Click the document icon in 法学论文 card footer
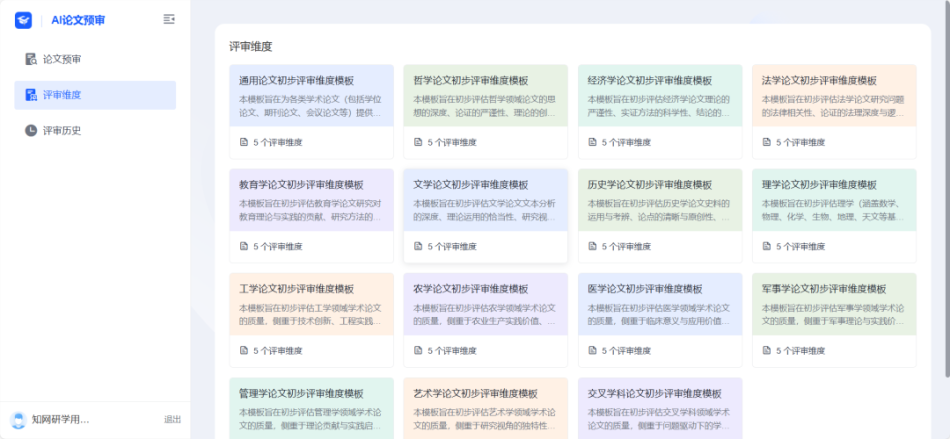The width and height of the screenshot is (950, 439). 767,142
